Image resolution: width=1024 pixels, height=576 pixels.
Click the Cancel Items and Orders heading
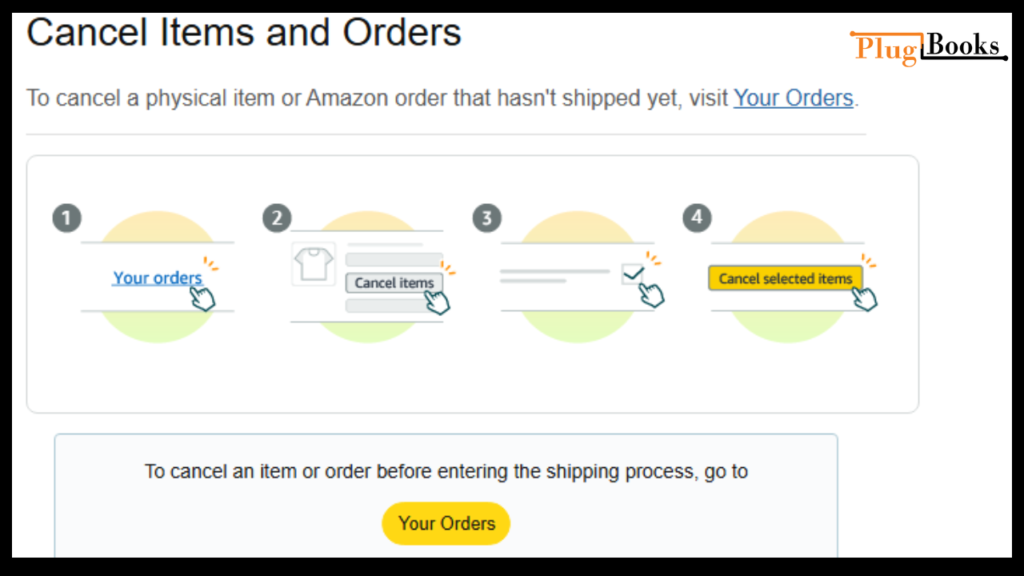click(244, 32)
